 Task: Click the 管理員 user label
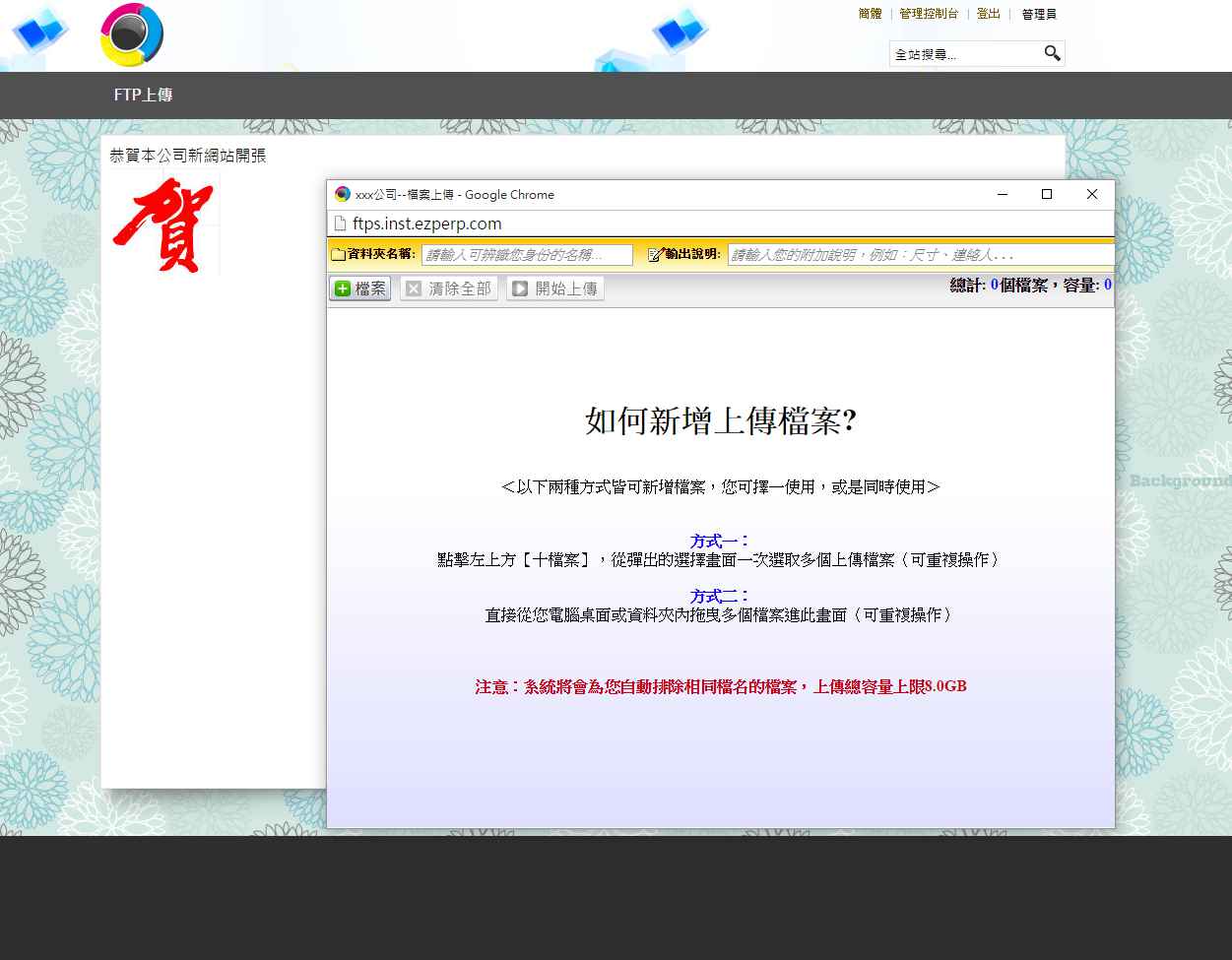coord(1038,15)
